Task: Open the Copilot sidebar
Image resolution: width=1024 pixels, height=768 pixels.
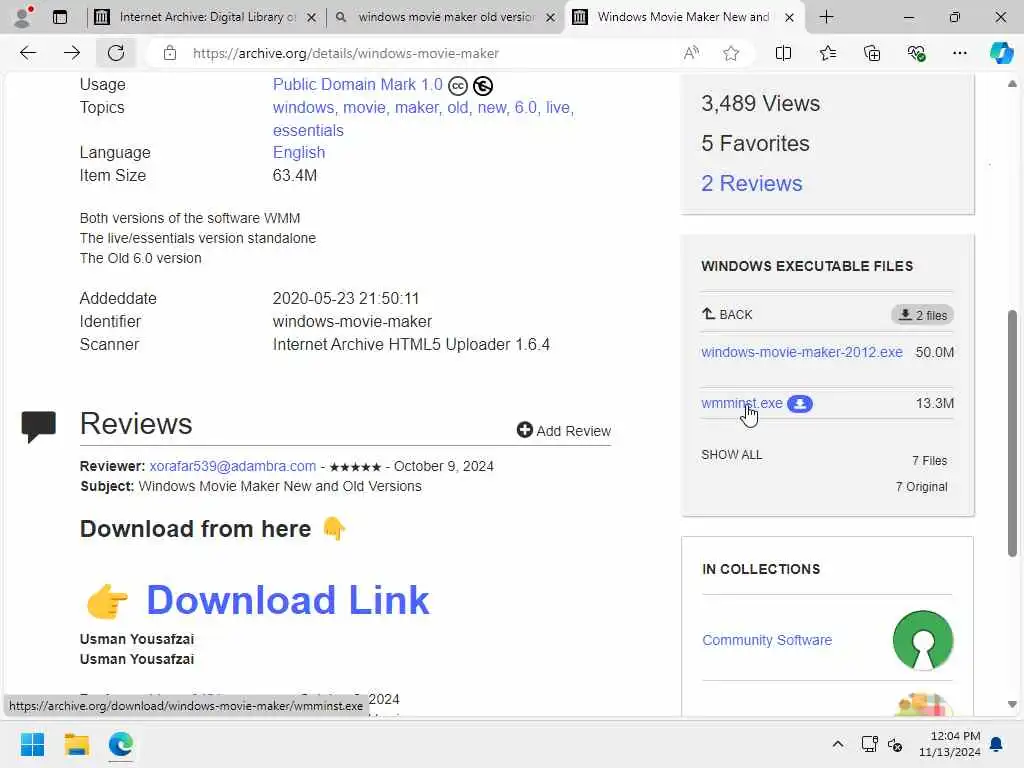Action: coord(1001,53)
